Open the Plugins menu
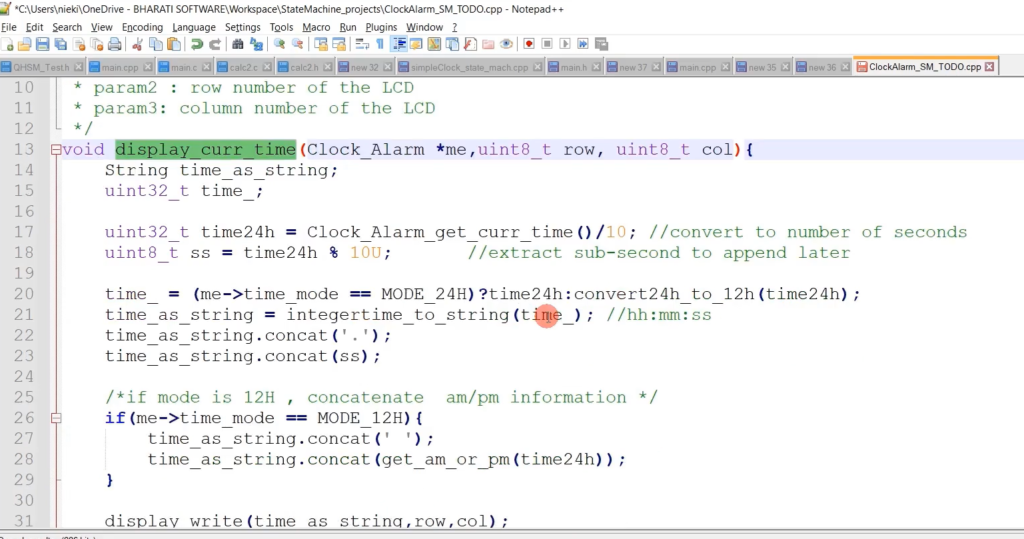The height and width of the screenshot is (539, 1024). coord(381,27)
